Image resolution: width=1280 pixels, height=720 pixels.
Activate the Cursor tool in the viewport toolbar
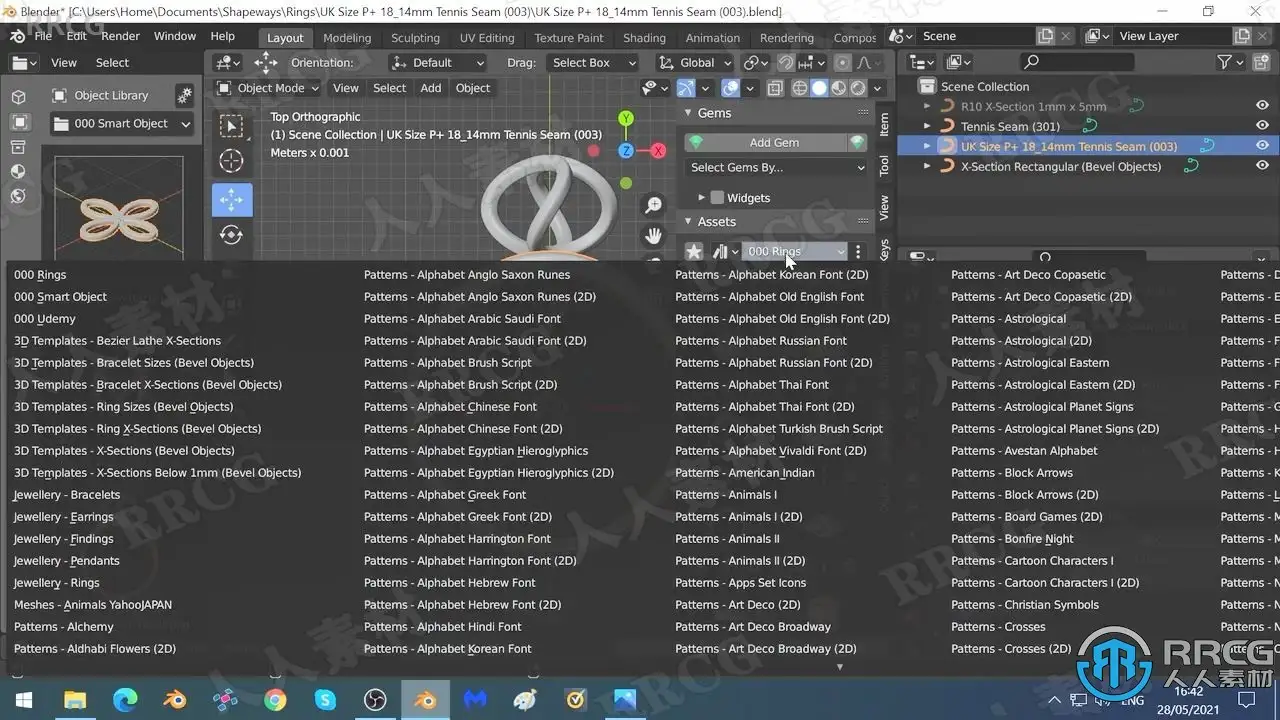tap(231, 161)
